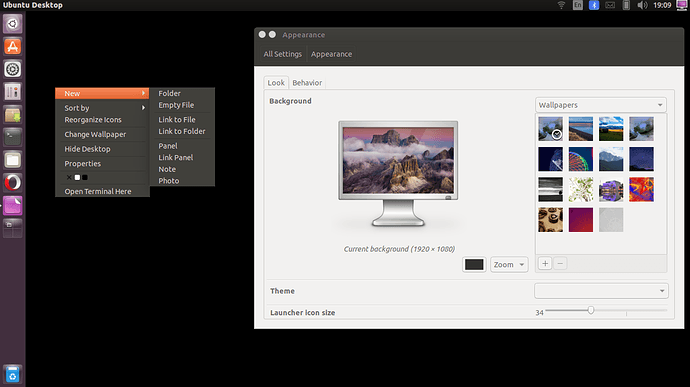The width and height of the screenshot is (690, 387).
Task: Open the Wi-Fi network indicator
Action: (561, 5)
